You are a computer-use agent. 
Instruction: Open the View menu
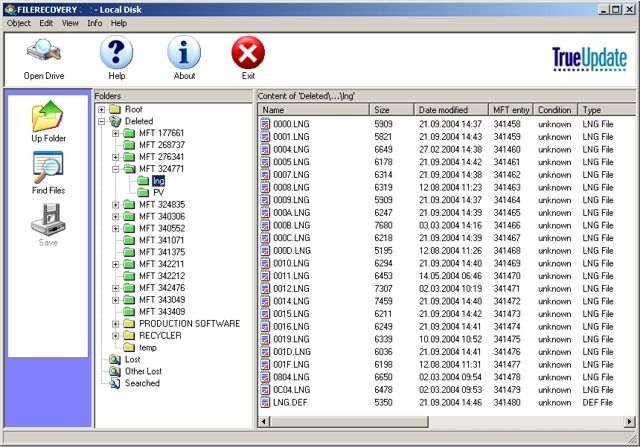click(70, 22)
